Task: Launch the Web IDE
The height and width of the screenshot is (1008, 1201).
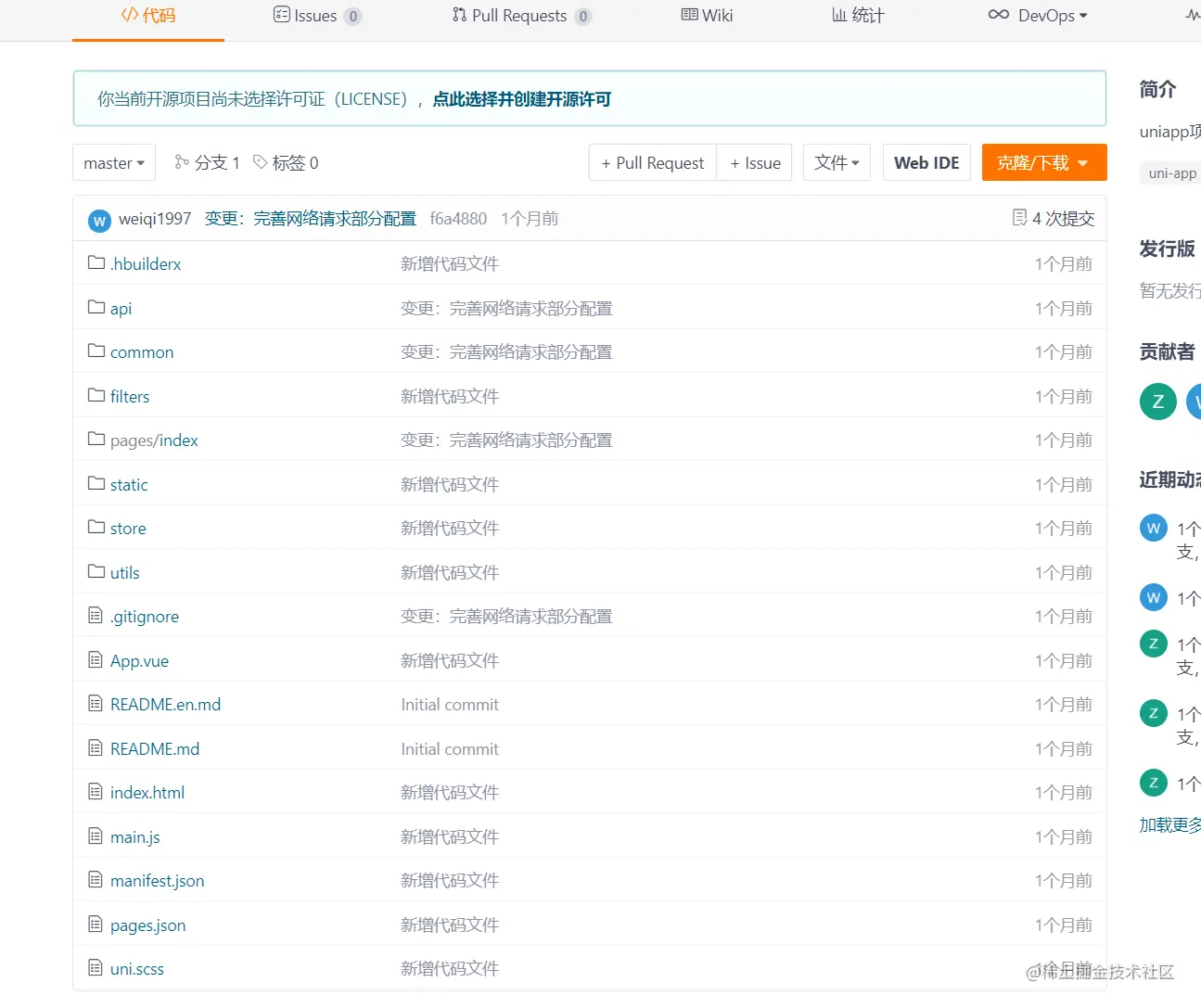Action: coord(926,163)
